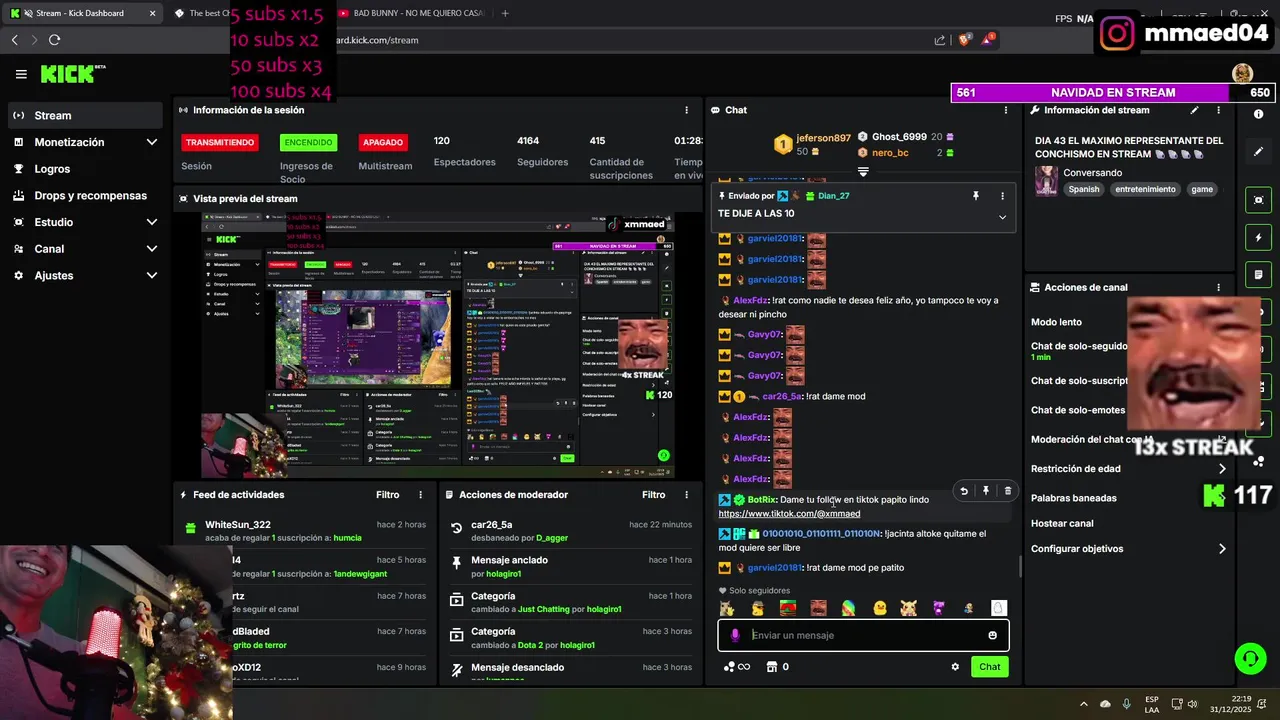1280x720 pixels.
Task: Open the Filtro dropdown in Acciones de moderador
Action: click(653, 495)
